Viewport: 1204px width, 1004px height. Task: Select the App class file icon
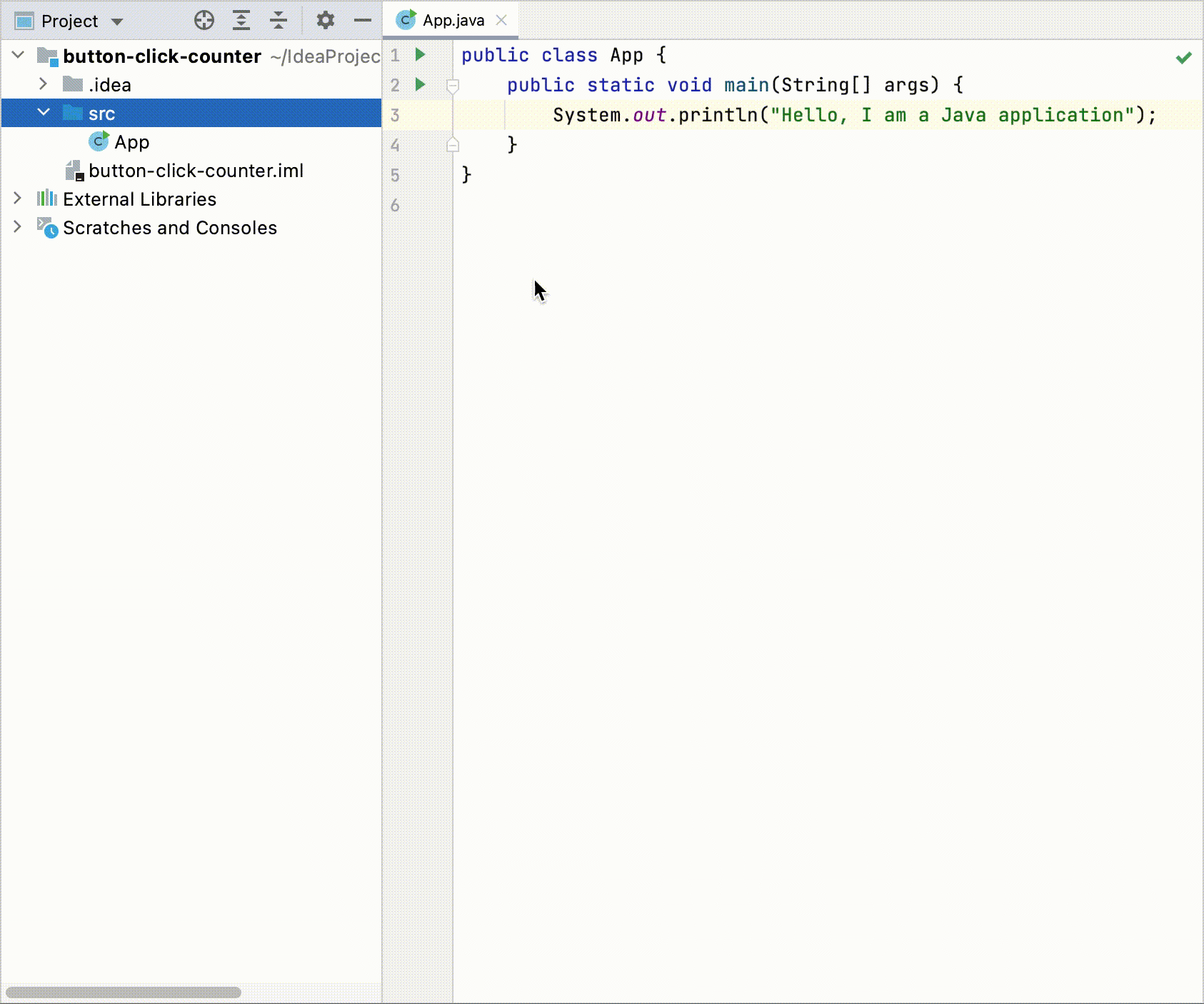[x=99, y=141]
